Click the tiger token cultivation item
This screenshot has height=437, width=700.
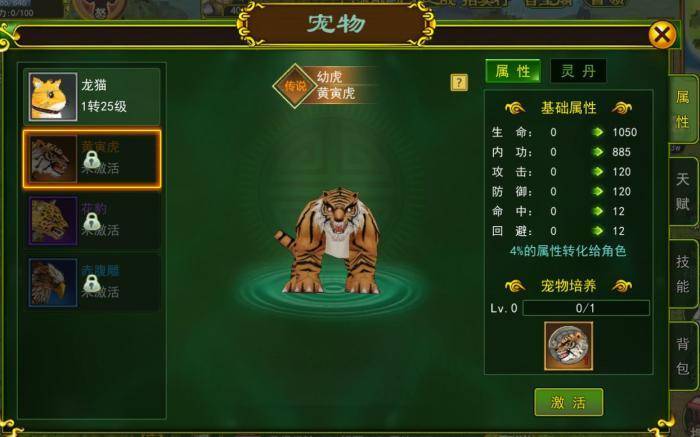[568, 346]
